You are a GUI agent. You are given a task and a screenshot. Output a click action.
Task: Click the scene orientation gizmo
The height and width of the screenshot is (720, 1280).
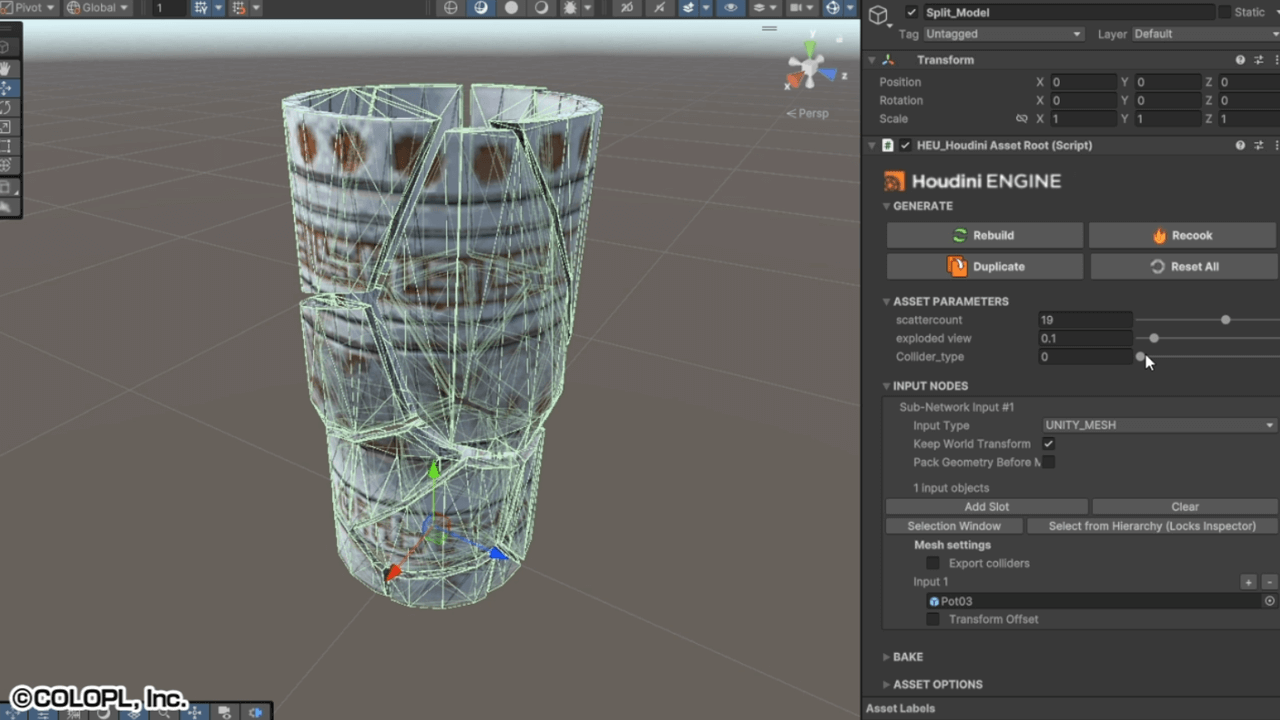point(807,69)
